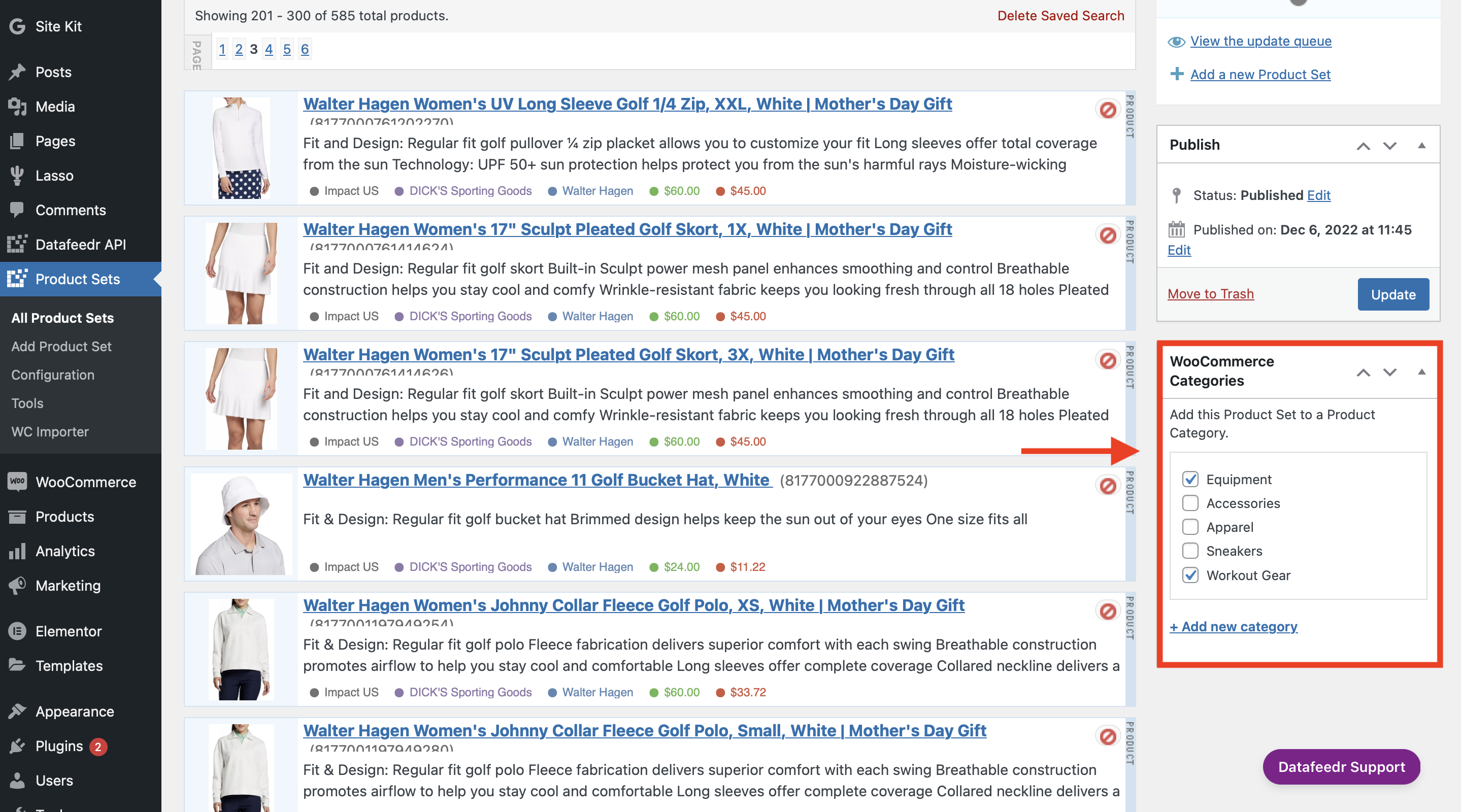Uncheck the Equipment category
Screen dimensions: 1461x812
click(1190, 479)
